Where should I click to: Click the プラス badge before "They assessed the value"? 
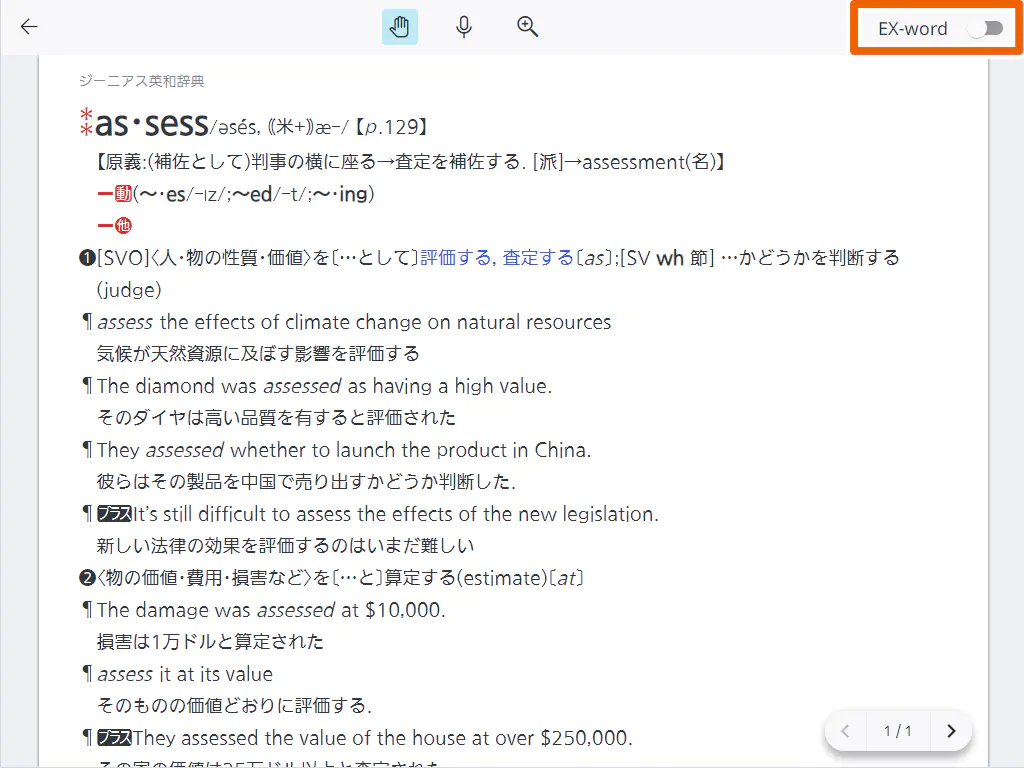coord(114,738)
